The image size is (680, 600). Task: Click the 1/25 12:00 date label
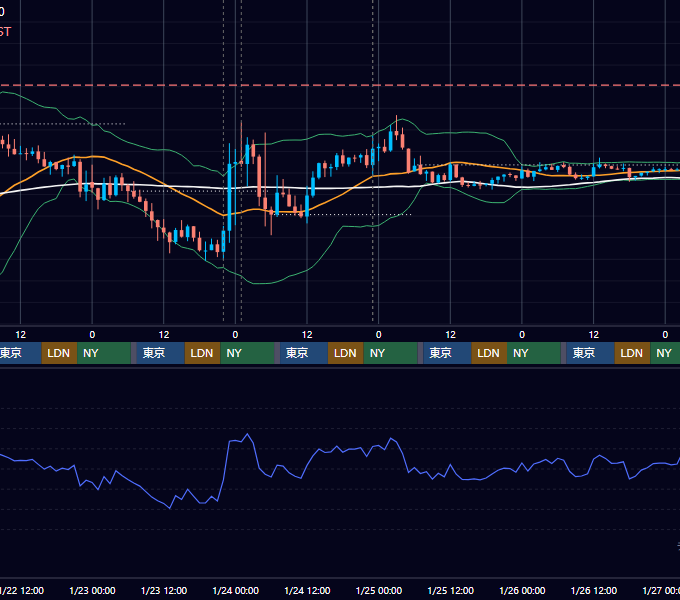451,590
